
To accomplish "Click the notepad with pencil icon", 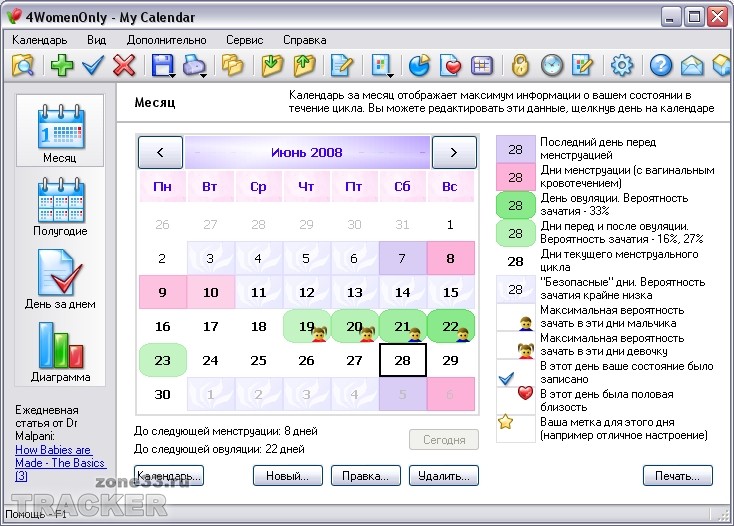I will click(342, 65).
